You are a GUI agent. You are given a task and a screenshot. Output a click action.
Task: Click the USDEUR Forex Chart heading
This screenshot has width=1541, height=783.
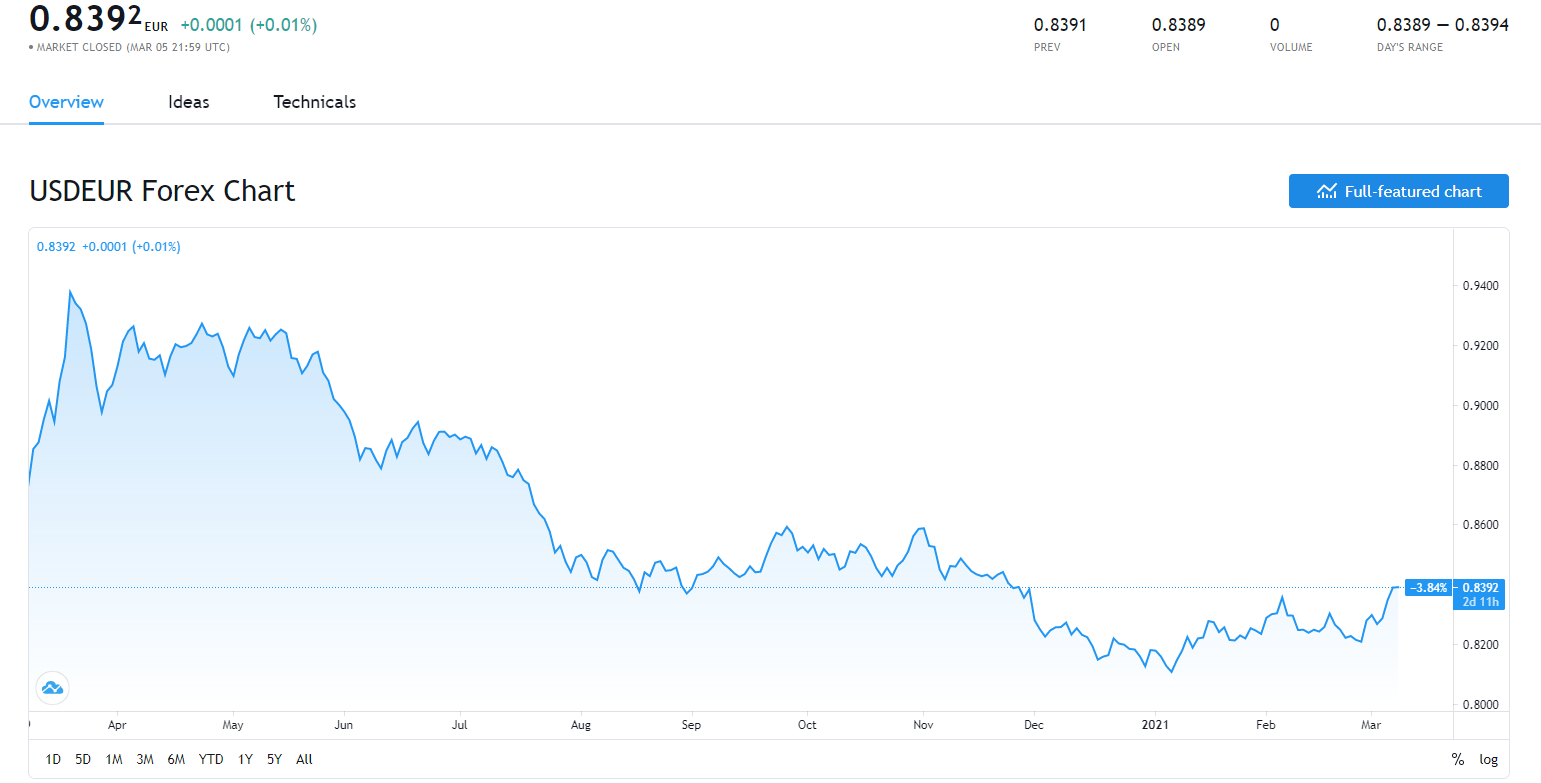tap(162, 190)
